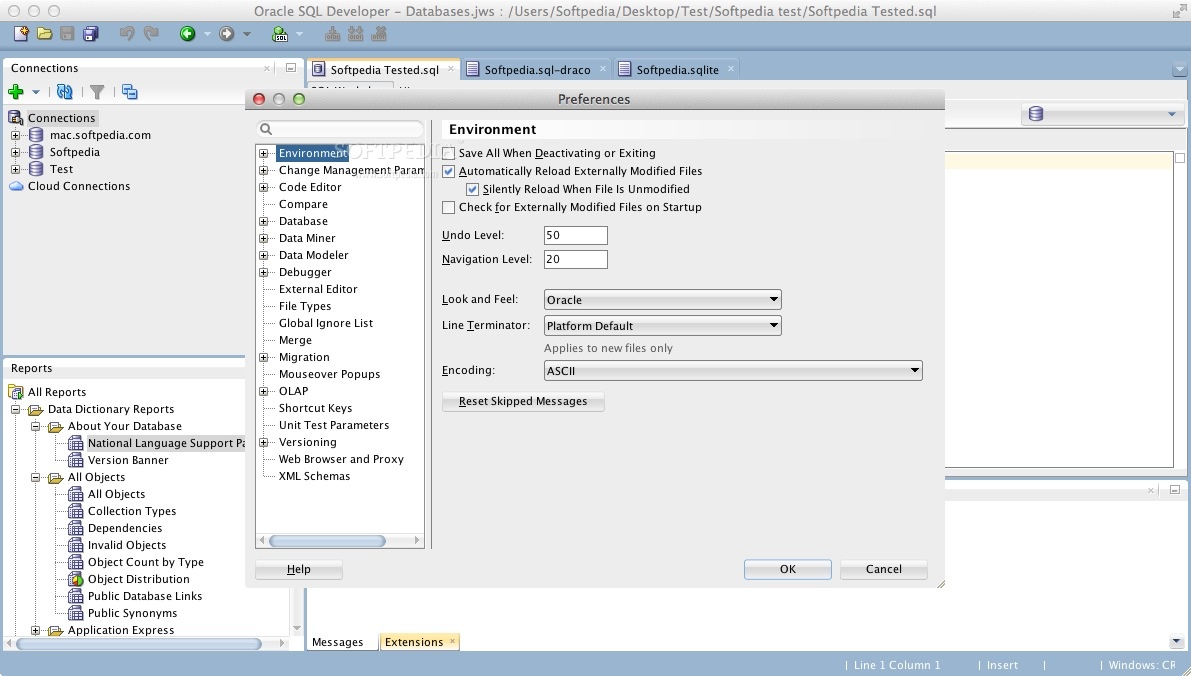Click the X-marked binary toolbar icon
The height and width of the screenshot is (676, 1191).
(379, 33)
